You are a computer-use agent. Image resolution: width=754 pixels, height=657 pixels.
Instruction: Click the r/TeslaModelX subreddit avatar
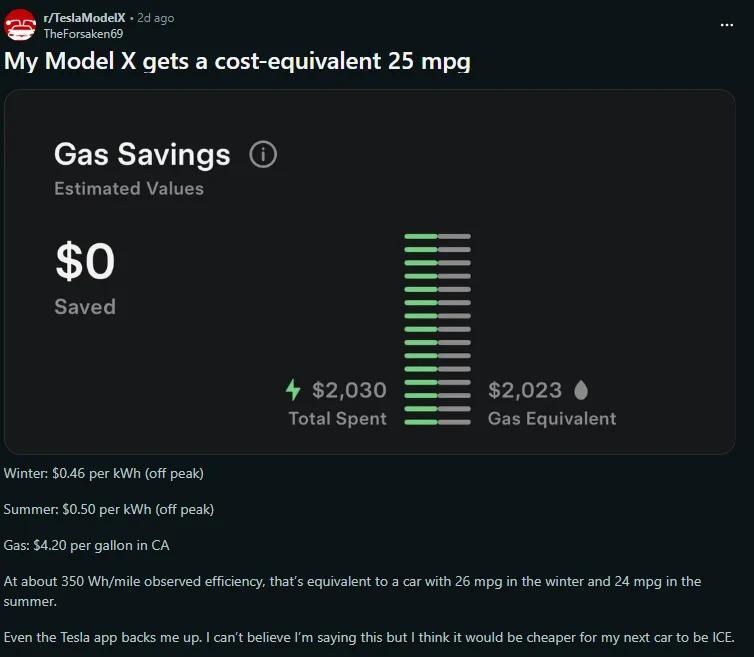20,25
